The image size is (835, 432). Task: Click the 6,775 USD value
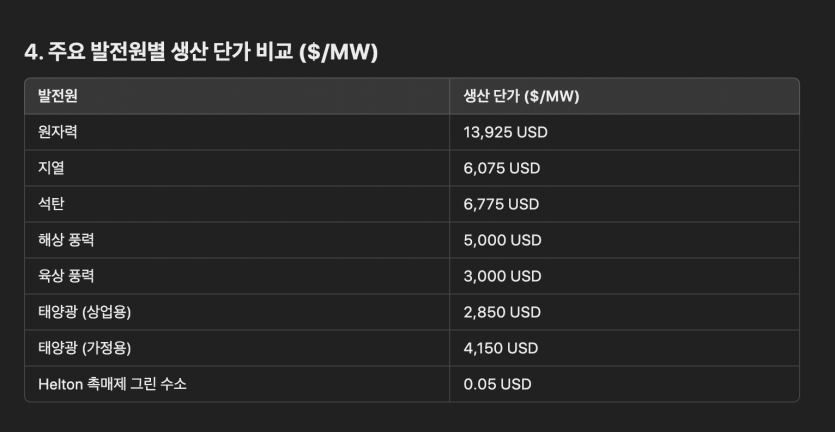tap(501, 204)
